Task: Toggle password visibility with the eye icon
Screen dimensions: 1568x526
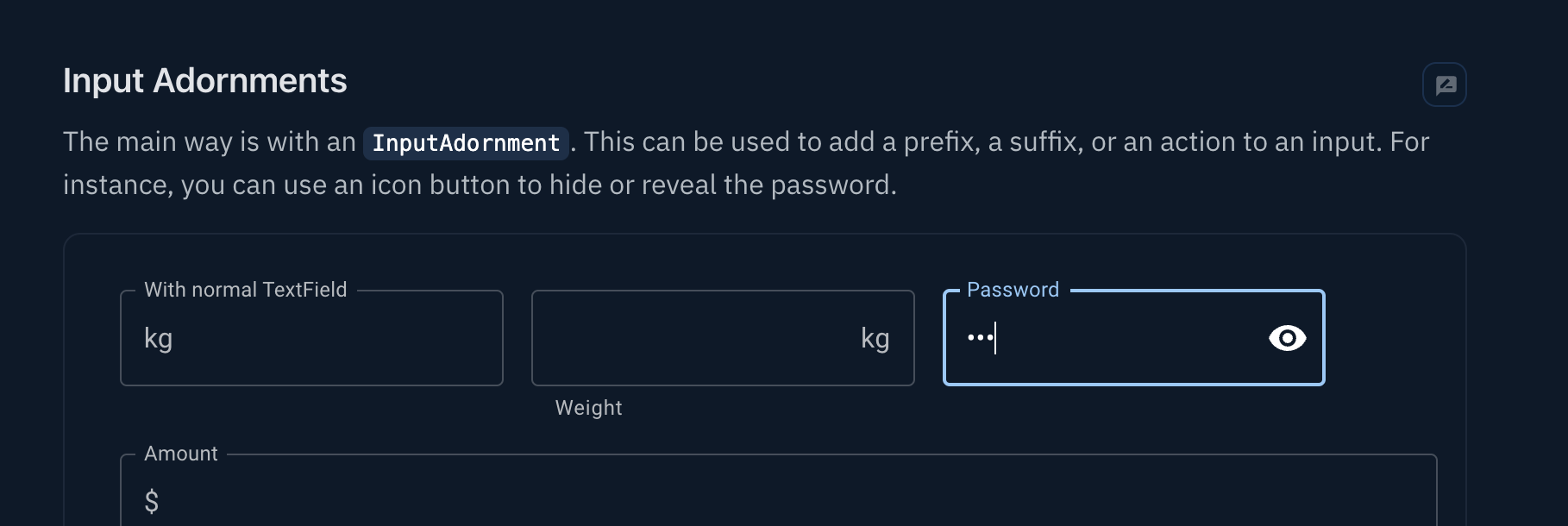Action: point(1286,338)
